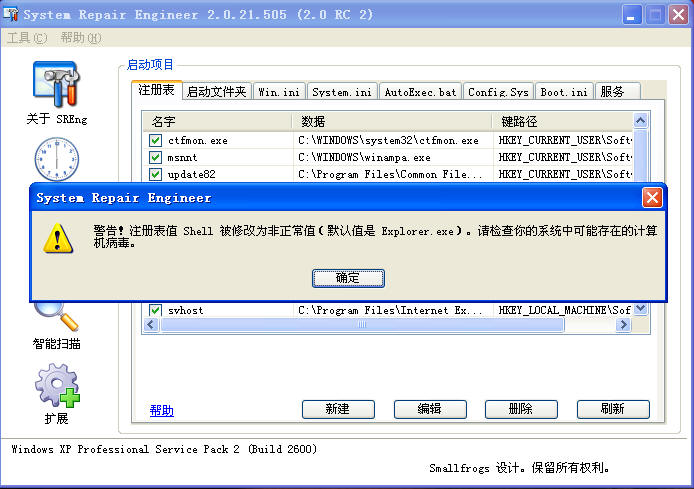Click the horizontal scroll left arrow
The width and height of the screenshot is (694, 489).
pyautogui.click(x=151, y=324)
